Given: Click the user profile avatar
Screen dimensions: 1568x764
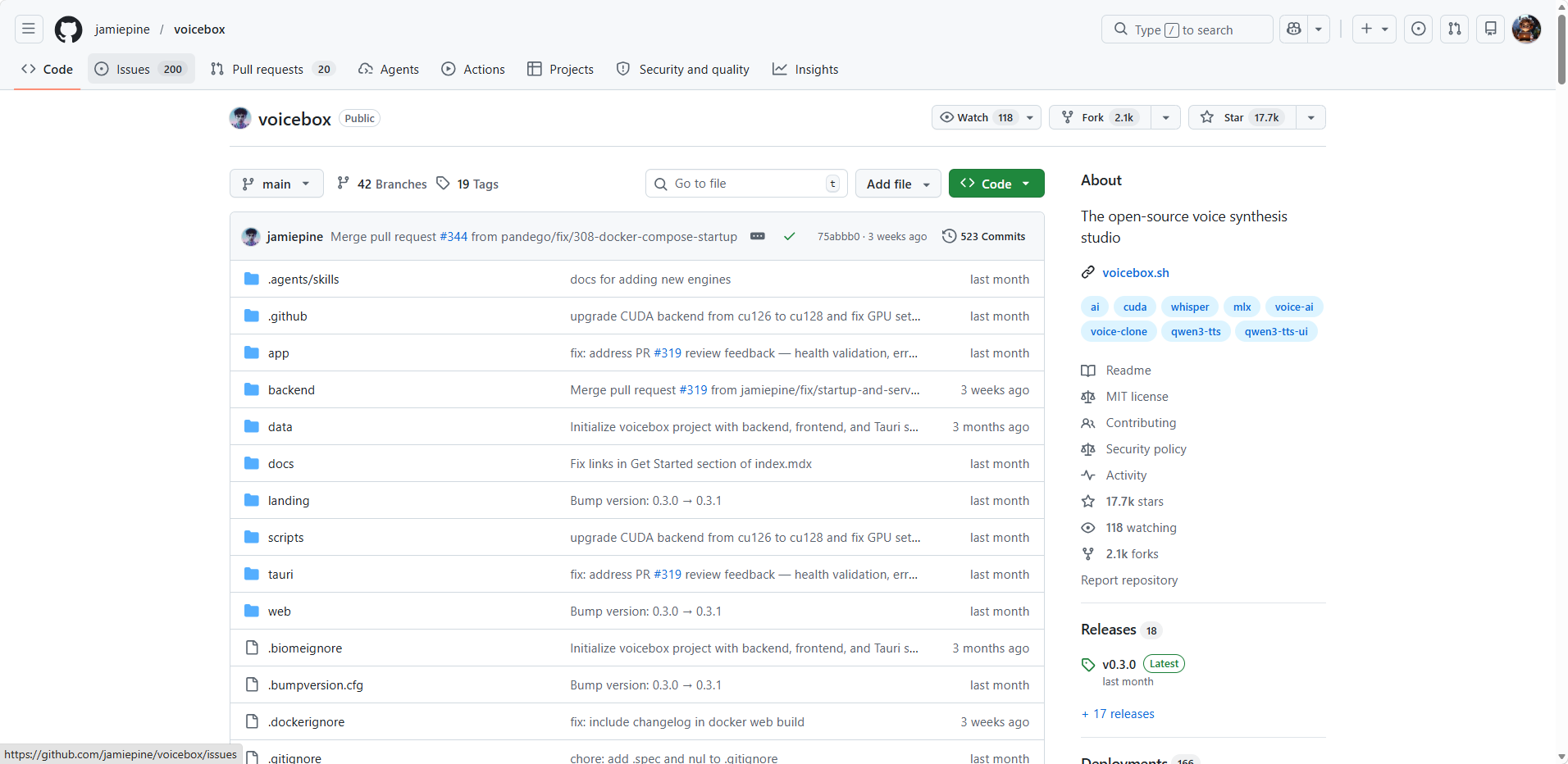Looking at the screenshot, I should (x=1525, y=30).
